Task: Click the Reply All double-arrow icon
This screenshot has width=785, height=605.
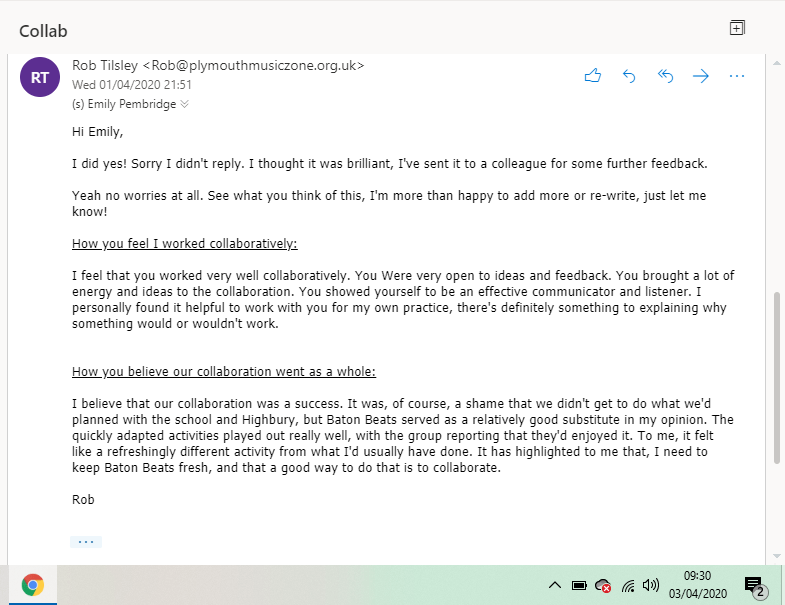Action: click(x=665, y=76)
